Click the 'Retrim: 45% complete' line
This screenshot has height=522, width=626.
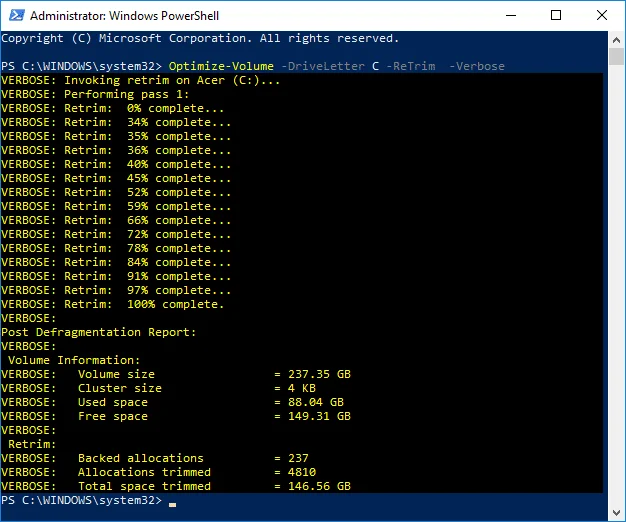click(x=116, y=178)
